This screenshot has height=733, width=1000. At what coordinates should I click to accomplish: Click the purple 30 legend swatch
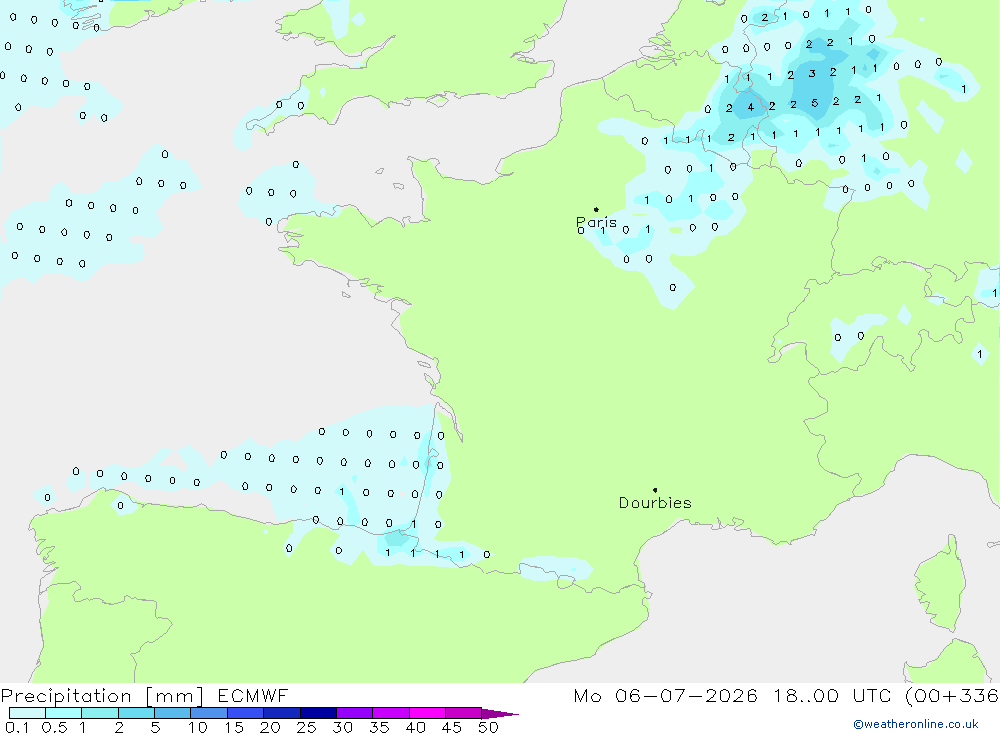pyautogui.click(x=355, y=713)
